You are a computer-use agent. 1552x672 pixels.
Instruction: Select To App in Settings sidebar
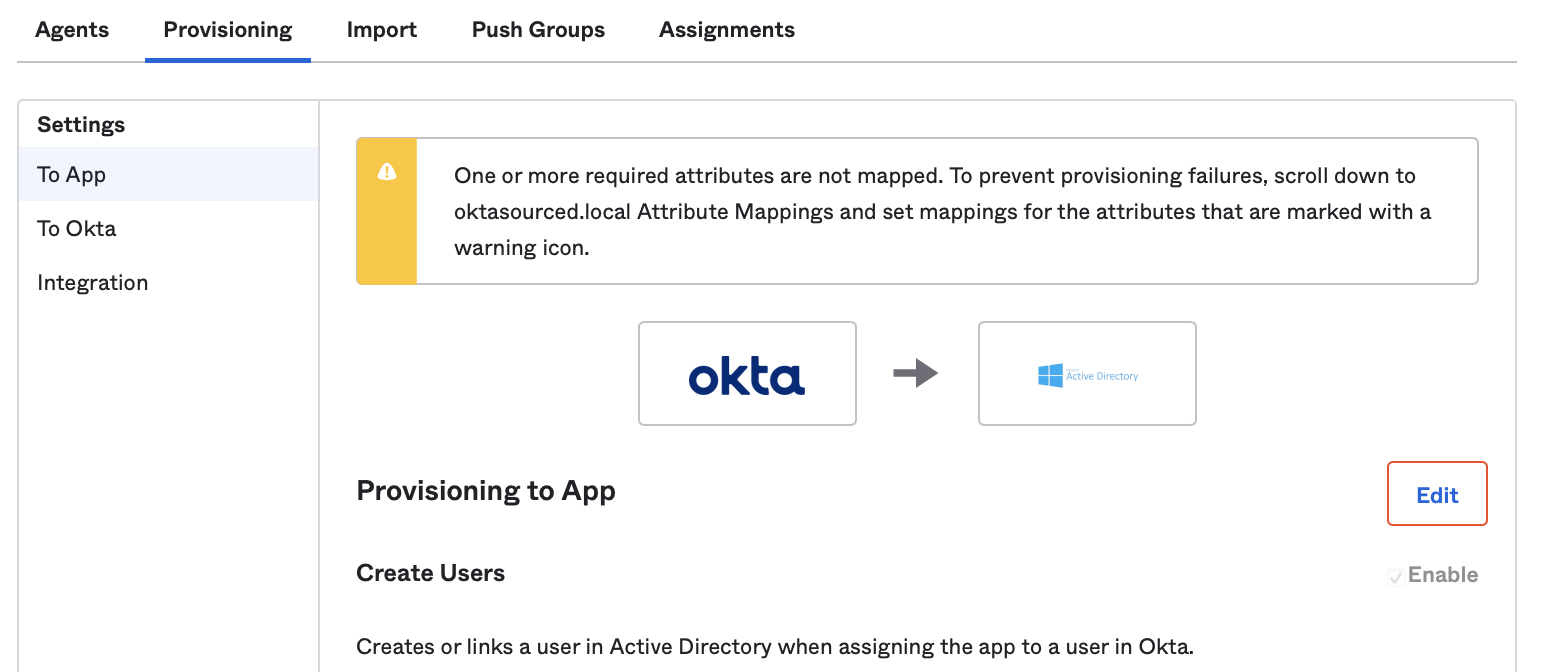coord(169,174)
